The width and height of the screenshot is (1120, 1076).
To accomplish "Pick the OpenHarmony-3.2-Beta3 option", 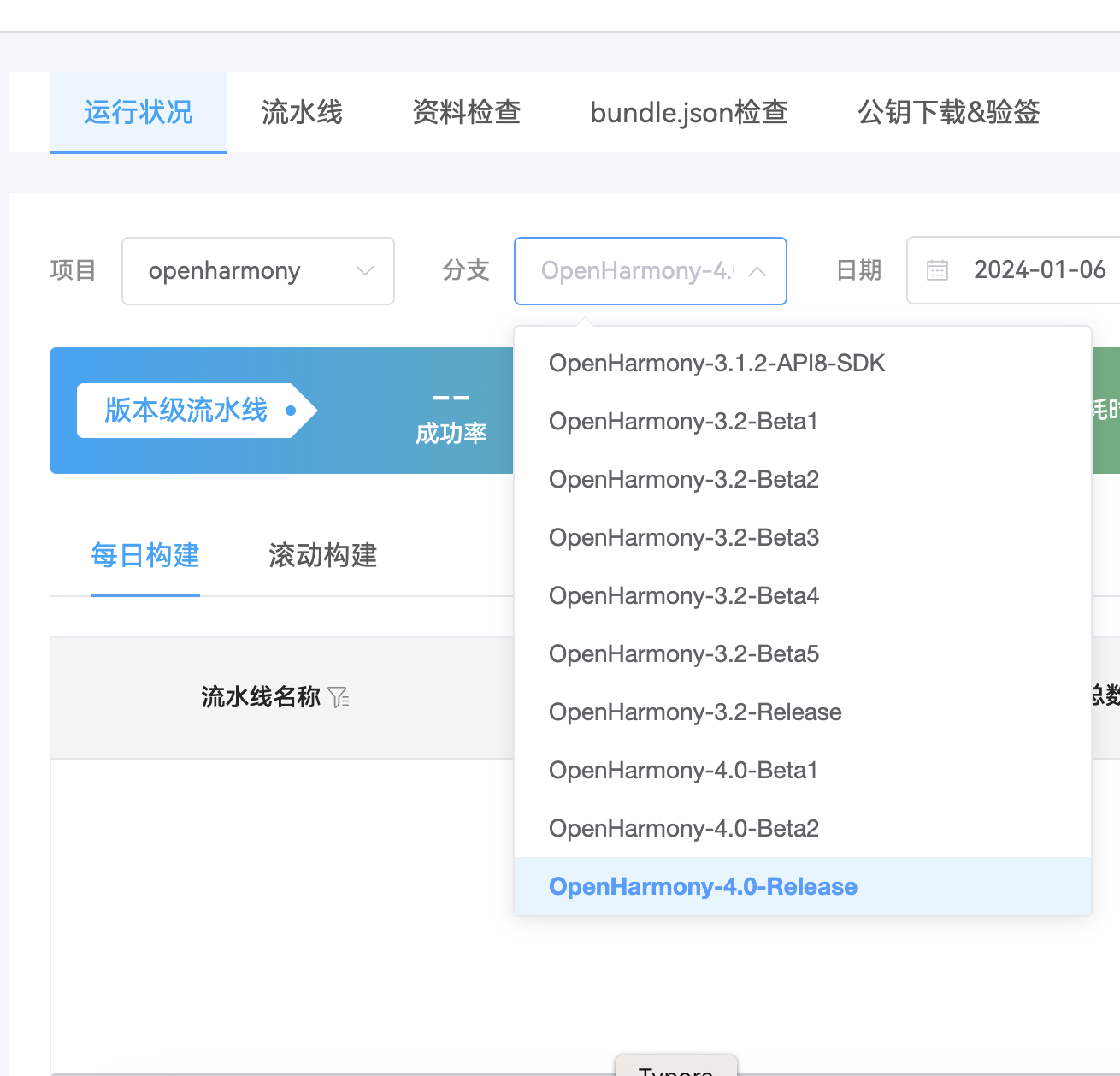I will 803,538.
